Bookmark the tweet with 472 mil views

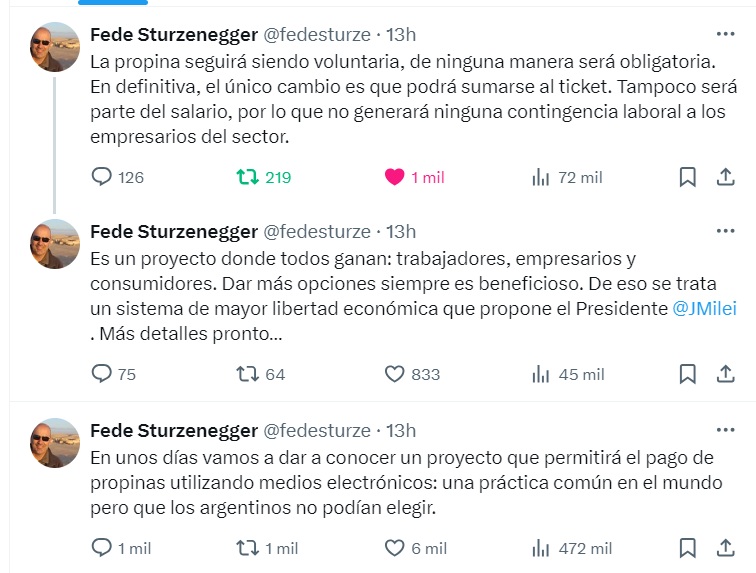[688, 548]
